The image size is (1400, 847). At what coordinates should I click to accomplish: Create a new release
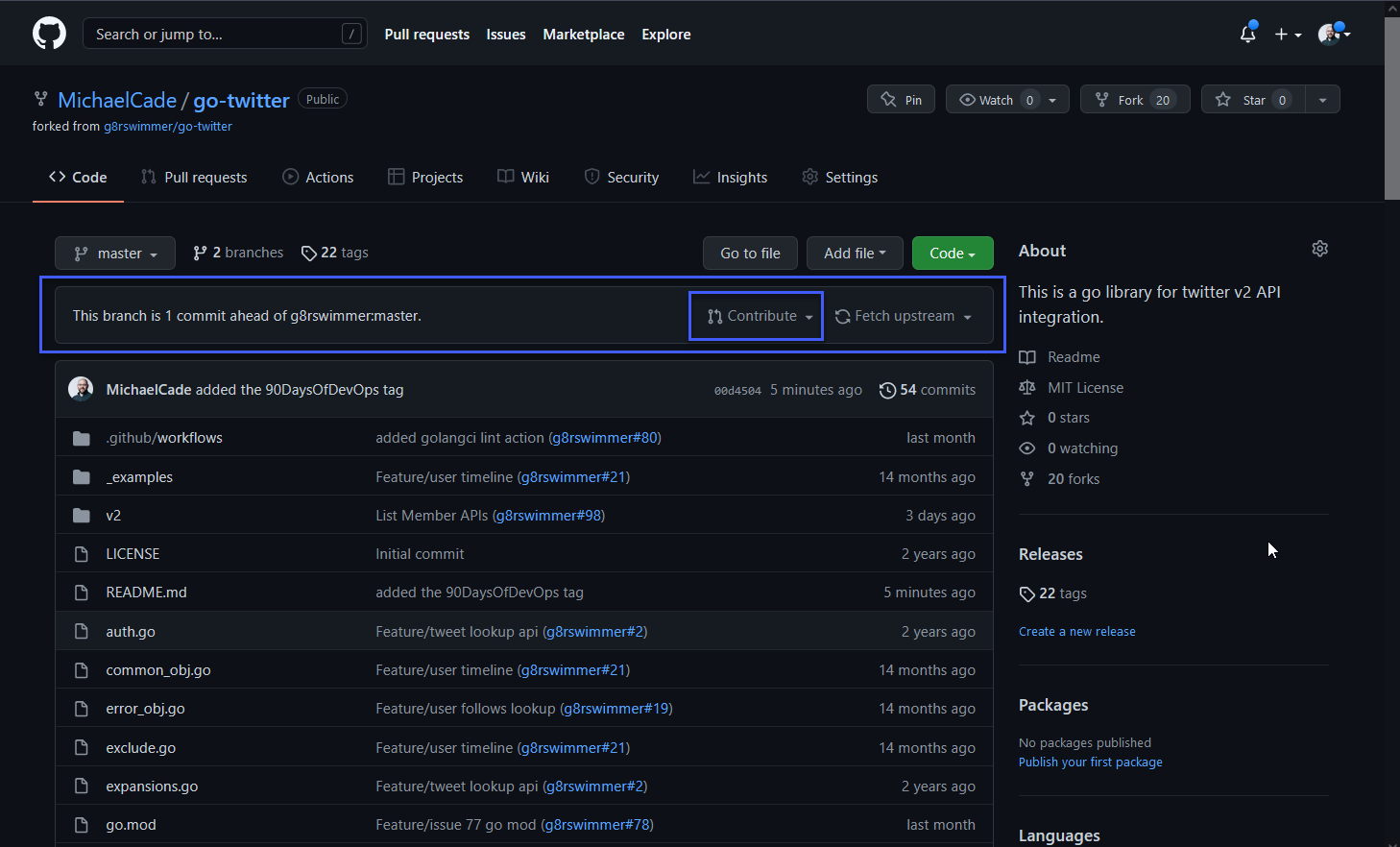point(1076,631)
